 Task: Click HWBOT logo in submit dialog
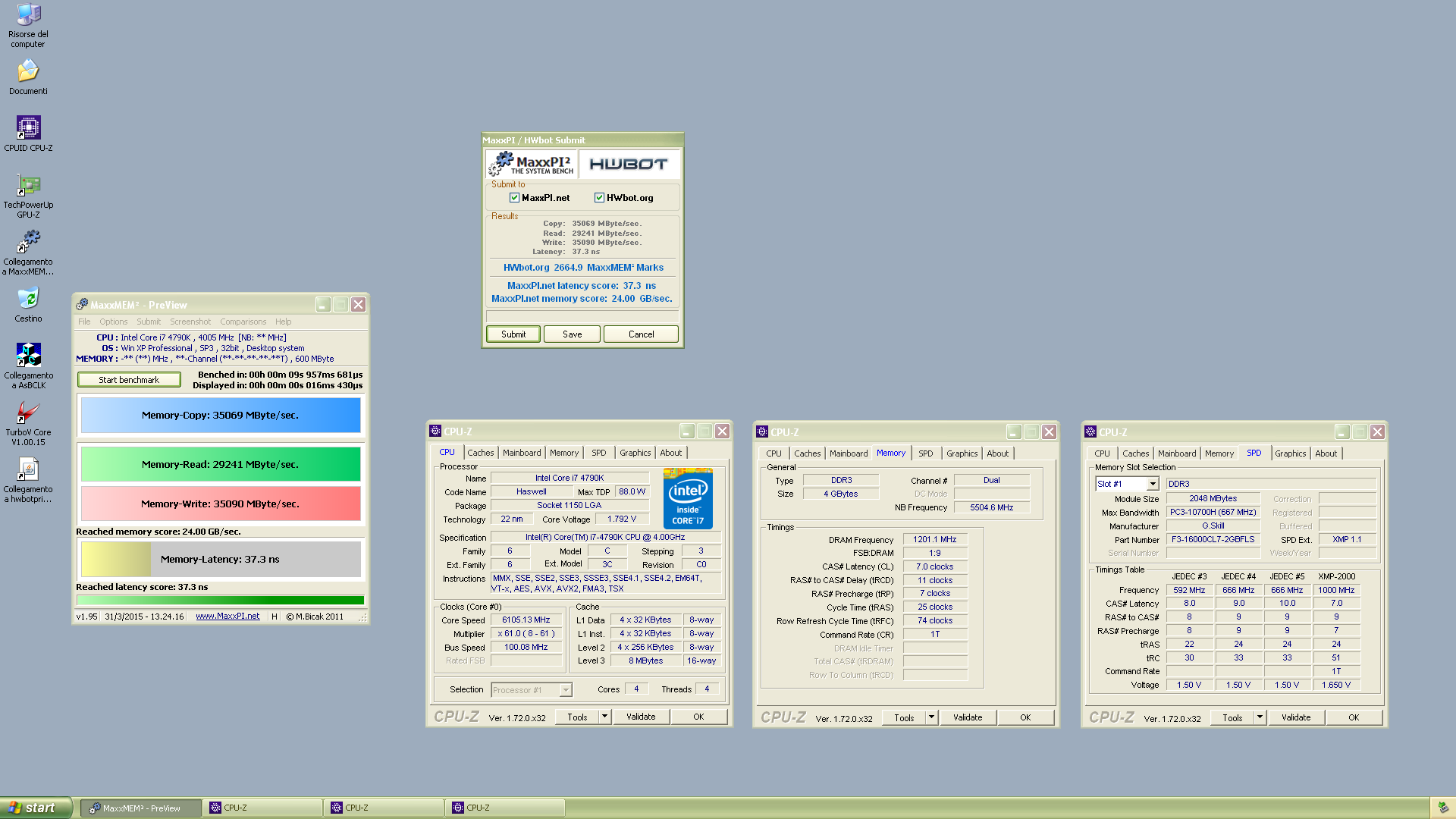tap(629, 164)
